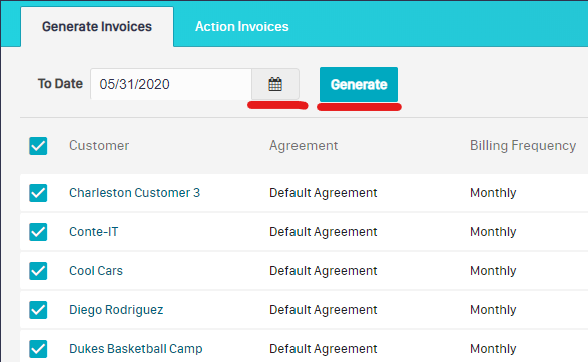Image resolution: width=588 pixels, height=362 pixels.
Task: Open the calendar date picker icon
Action: coord(275,84)
